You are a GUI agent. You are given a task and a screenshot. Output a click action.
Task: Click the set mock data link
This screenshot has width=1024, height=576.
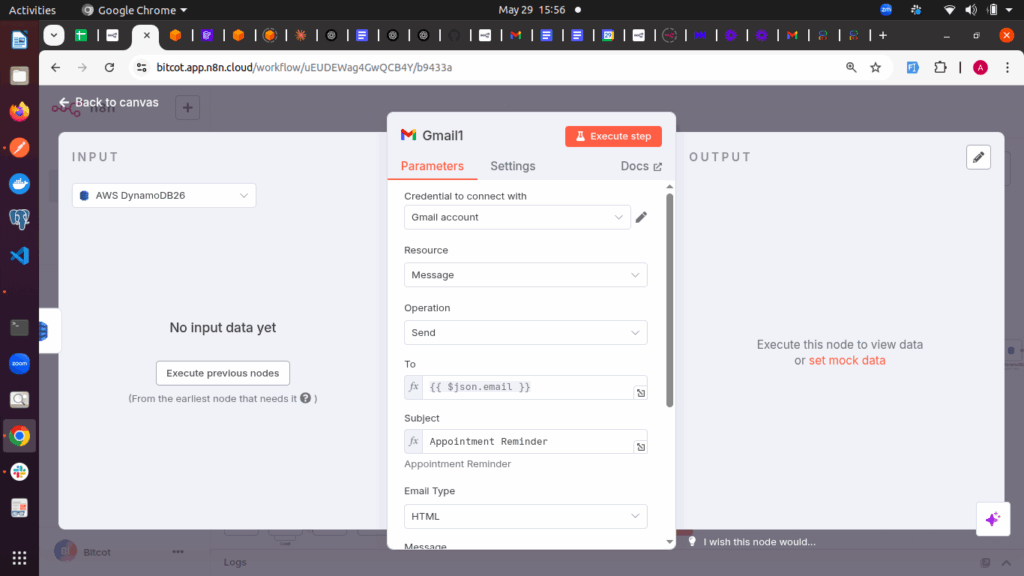click(846, 360)
